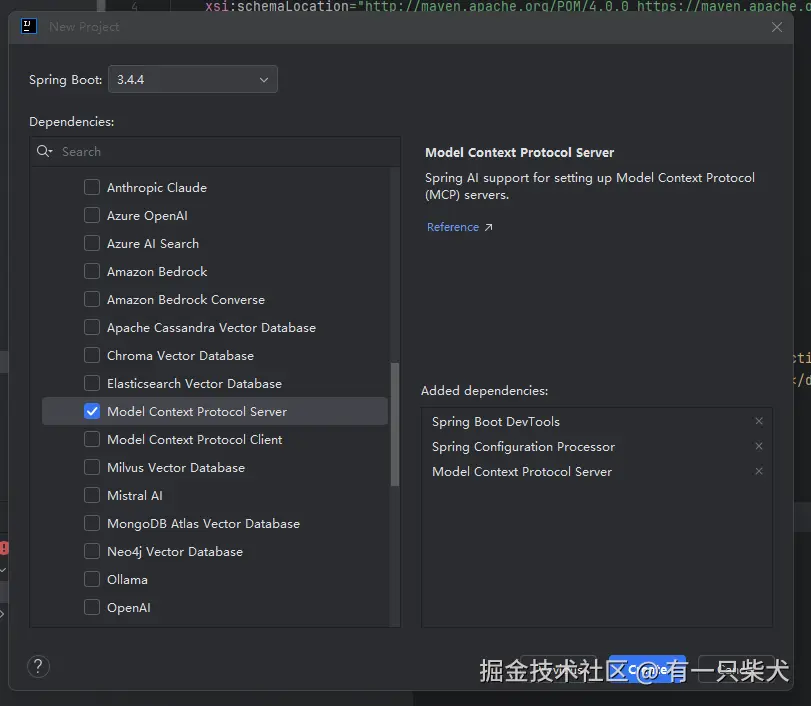Open the Spring Boot version dropdown

pos(193,79)
